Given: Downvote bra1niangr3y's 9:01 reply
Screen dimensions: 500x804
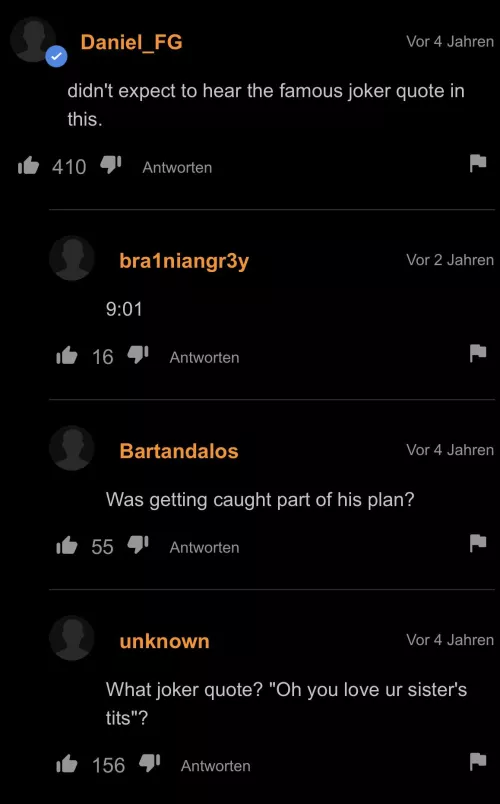Looking at the screenshot, I should pyautogui.click(x=138, y=355).
